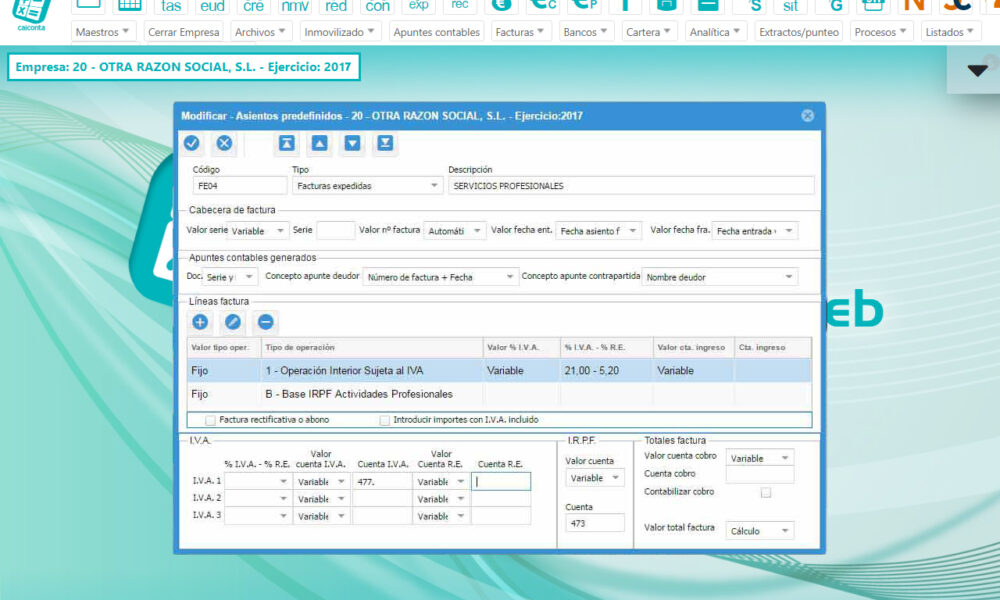The image size is (1000, 600).
Task: Open the Analítica menu
Action: pos(716,32)
